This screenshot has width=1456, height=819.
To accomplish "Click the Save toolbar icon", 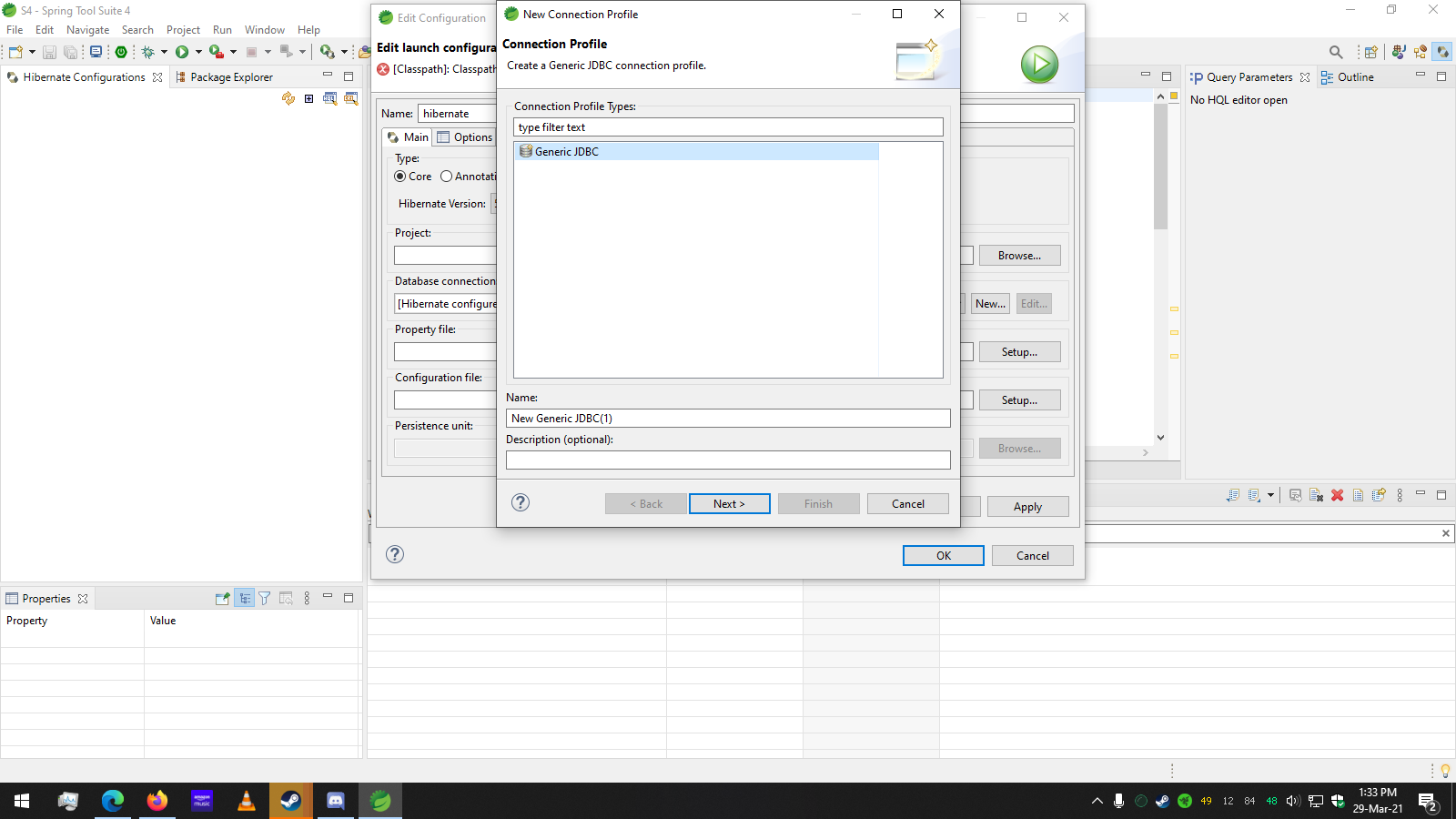I will (x=50, y=52).
